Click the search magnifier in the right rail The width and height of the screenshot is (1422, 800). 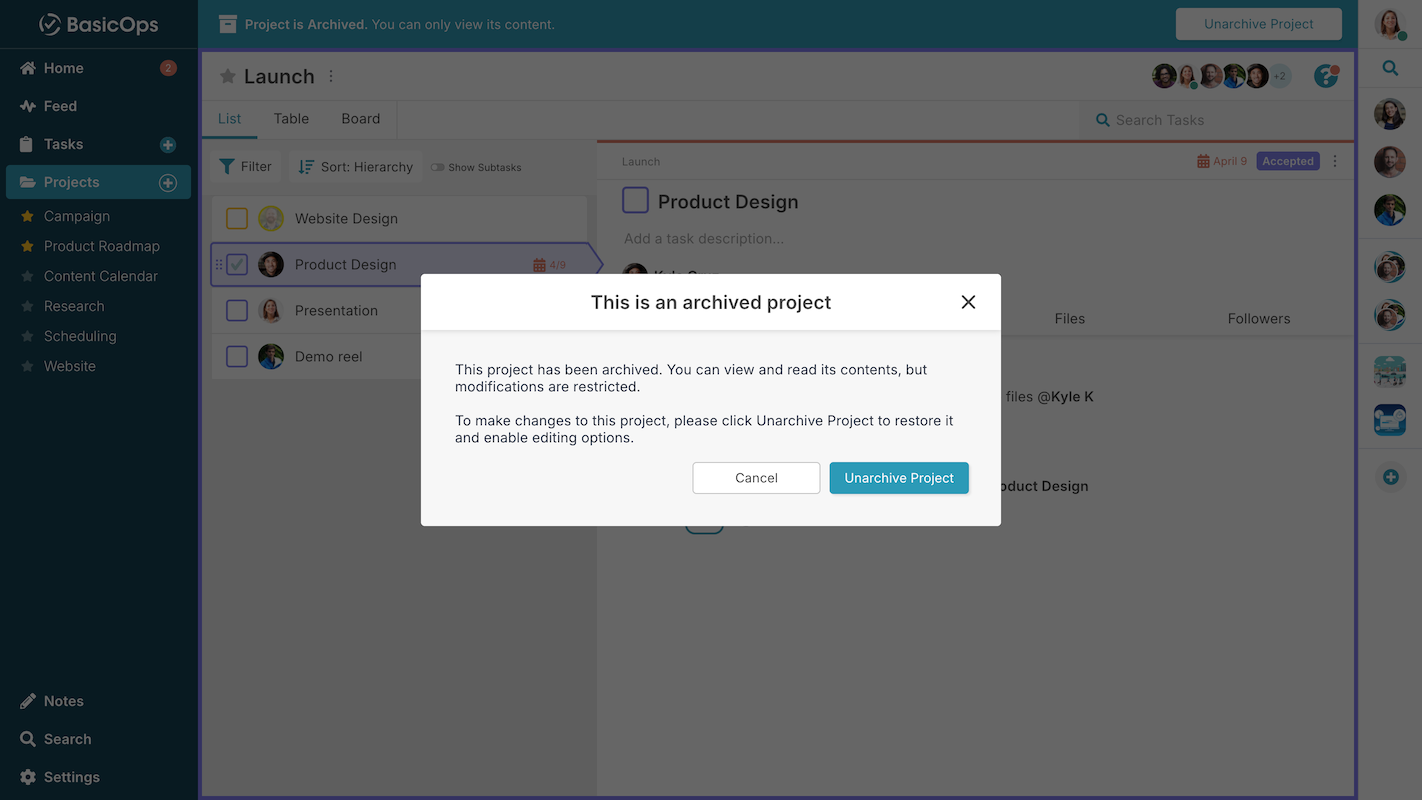tap(1390, 68)
